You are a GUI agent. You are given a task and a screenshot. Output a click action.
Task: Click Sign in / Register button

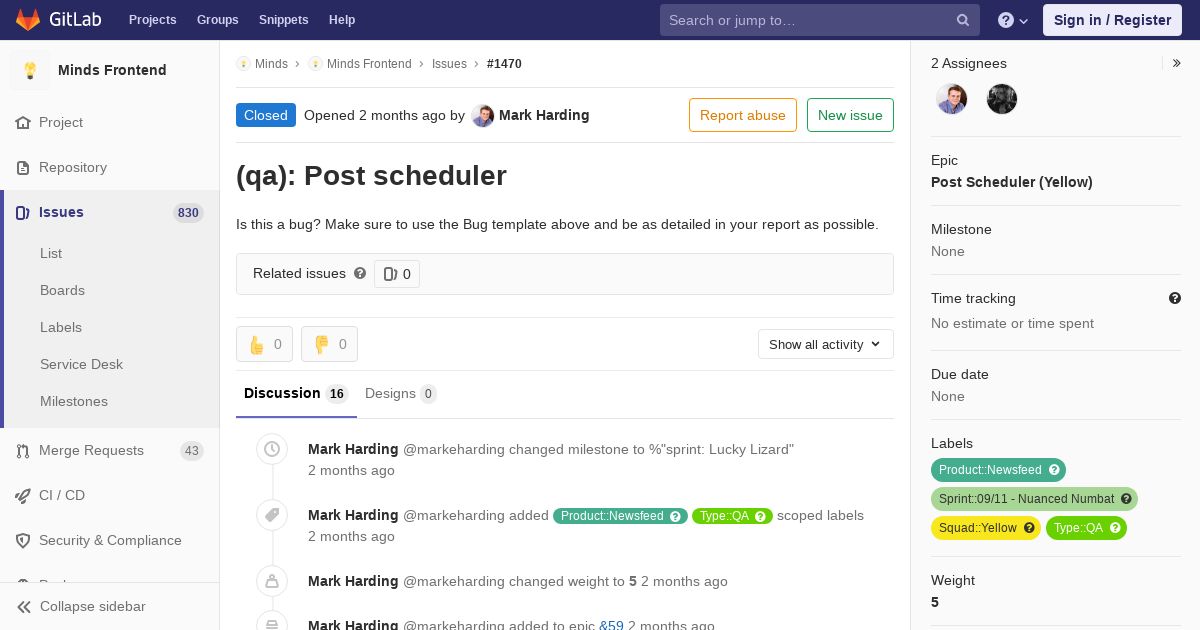(x=1112, y=20)
